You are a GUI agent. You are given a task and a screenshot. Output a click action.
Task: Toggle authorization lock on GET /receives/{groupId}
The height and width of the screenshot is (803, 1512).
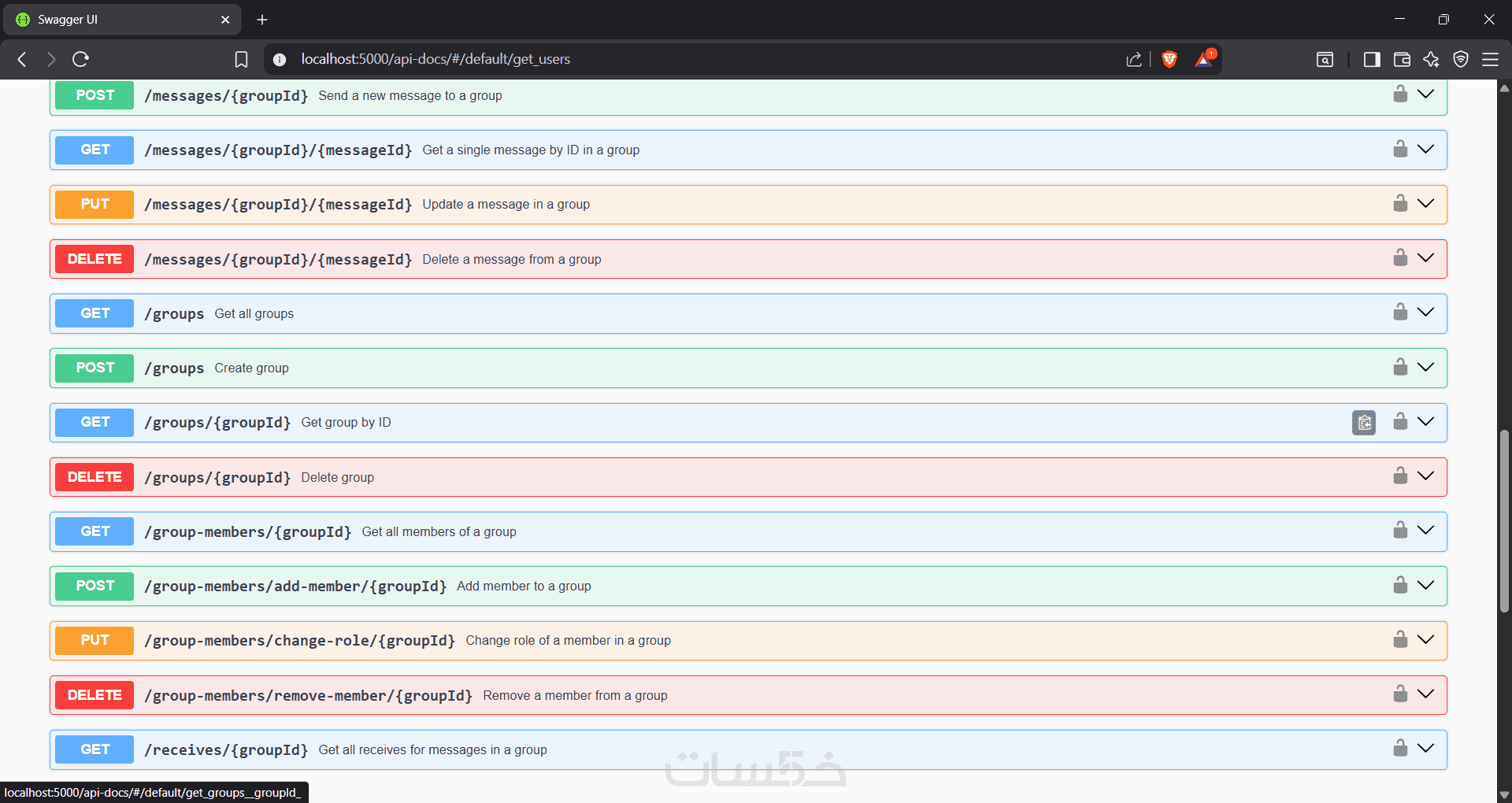pos(1400,749)
